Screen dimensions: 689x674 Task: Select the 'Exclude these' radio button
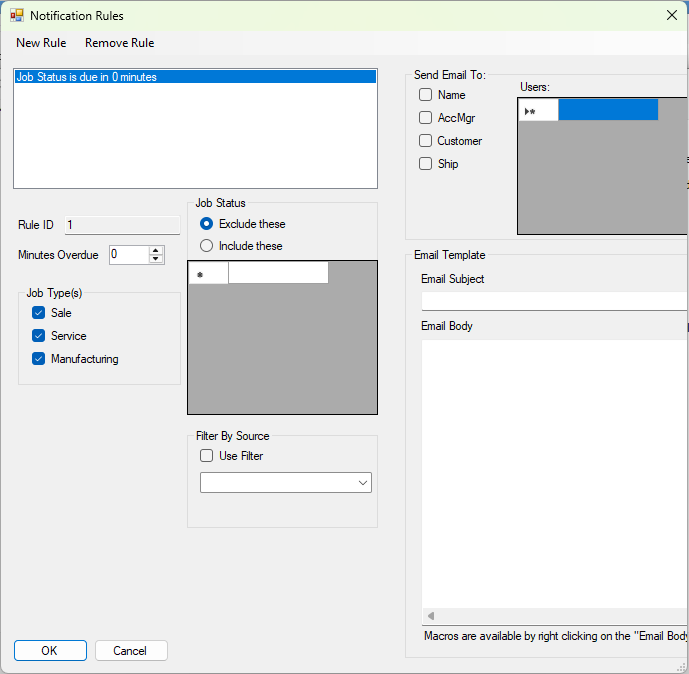pos(207,224)
